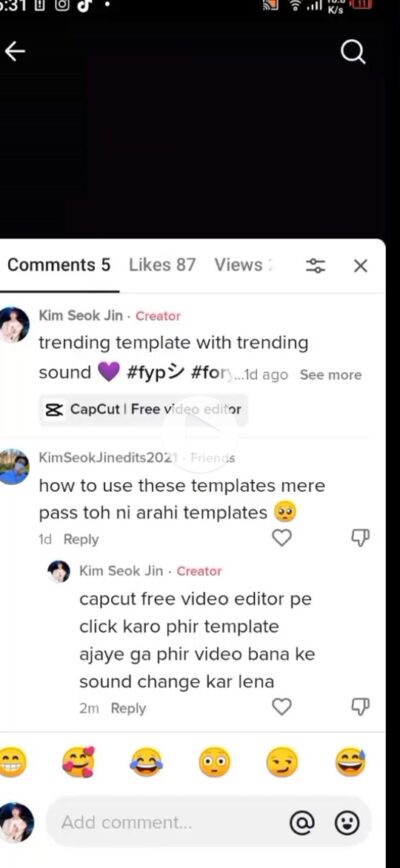
Task: Insert the crying-laughing emoji
Action: [x=147, y=763]
